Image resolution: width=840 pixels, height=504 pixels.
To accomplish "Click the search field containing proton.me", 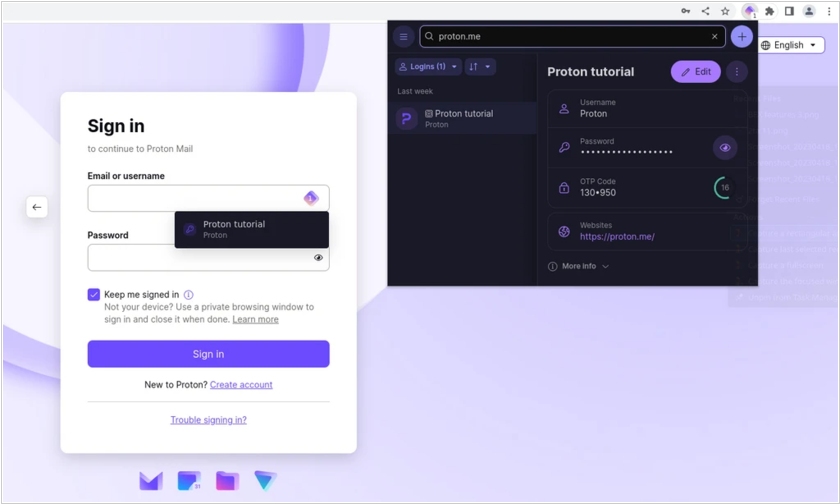I will (572, 36).
